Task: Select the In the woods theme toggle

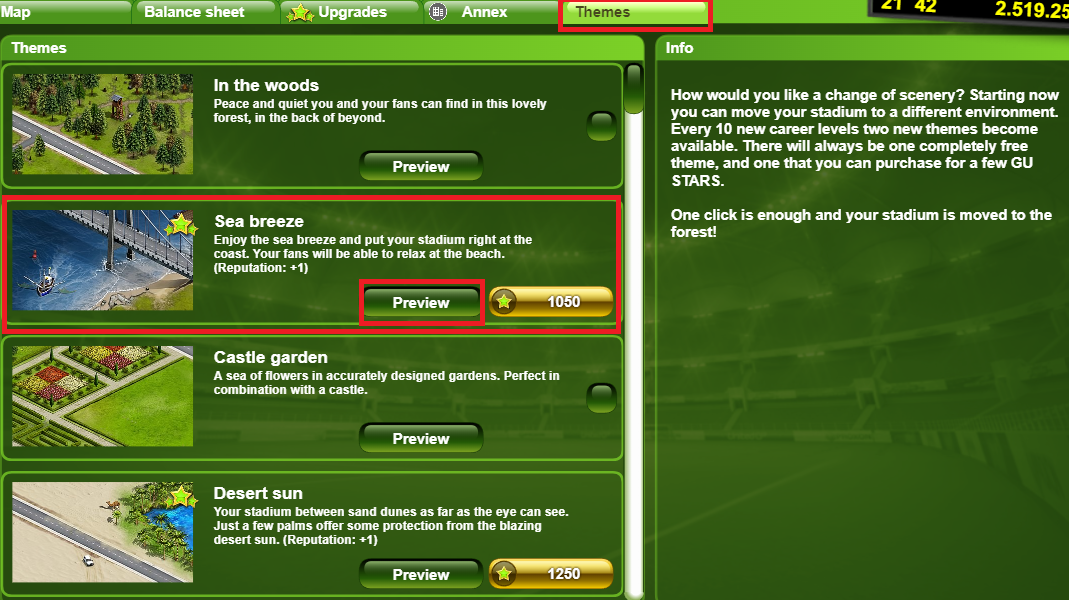Action: 601,126
